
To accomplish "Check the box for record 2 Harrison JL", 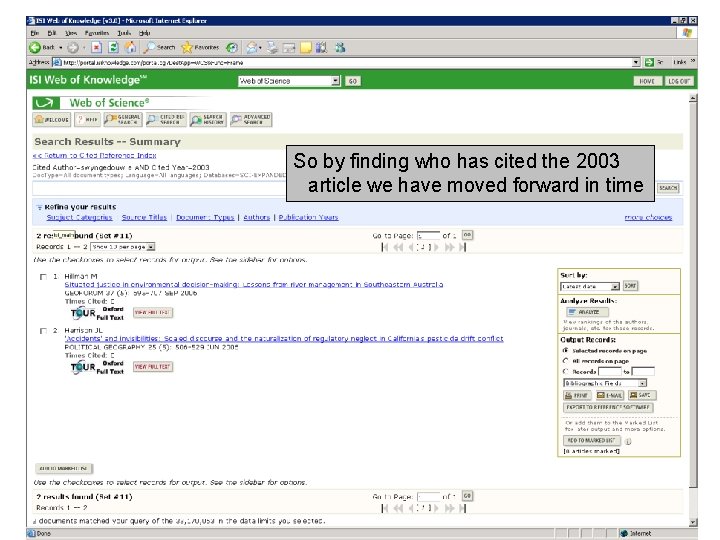I will (x=43, y=331).
